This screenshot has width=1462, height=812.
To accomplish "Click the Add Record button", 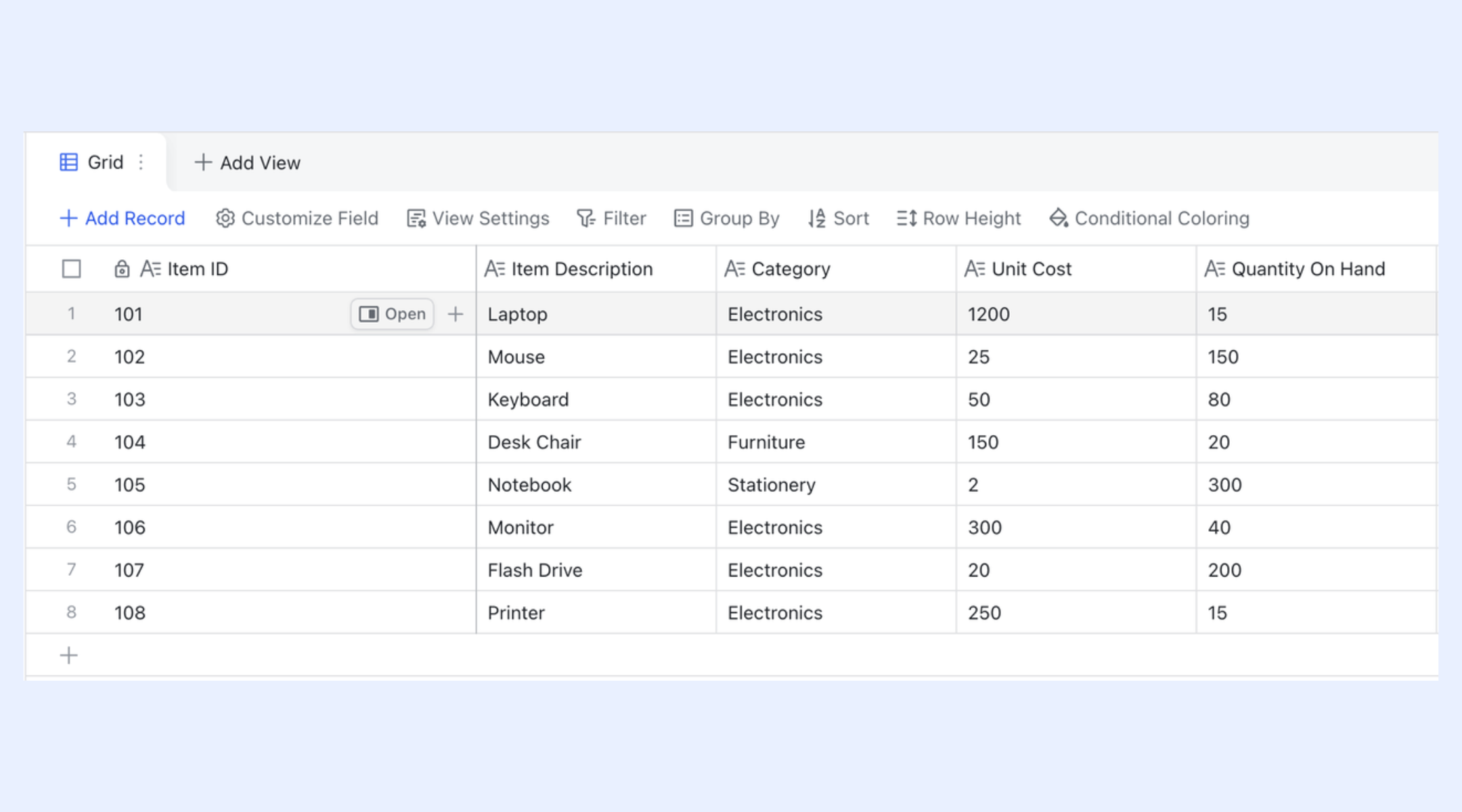I will click(123, 219).
